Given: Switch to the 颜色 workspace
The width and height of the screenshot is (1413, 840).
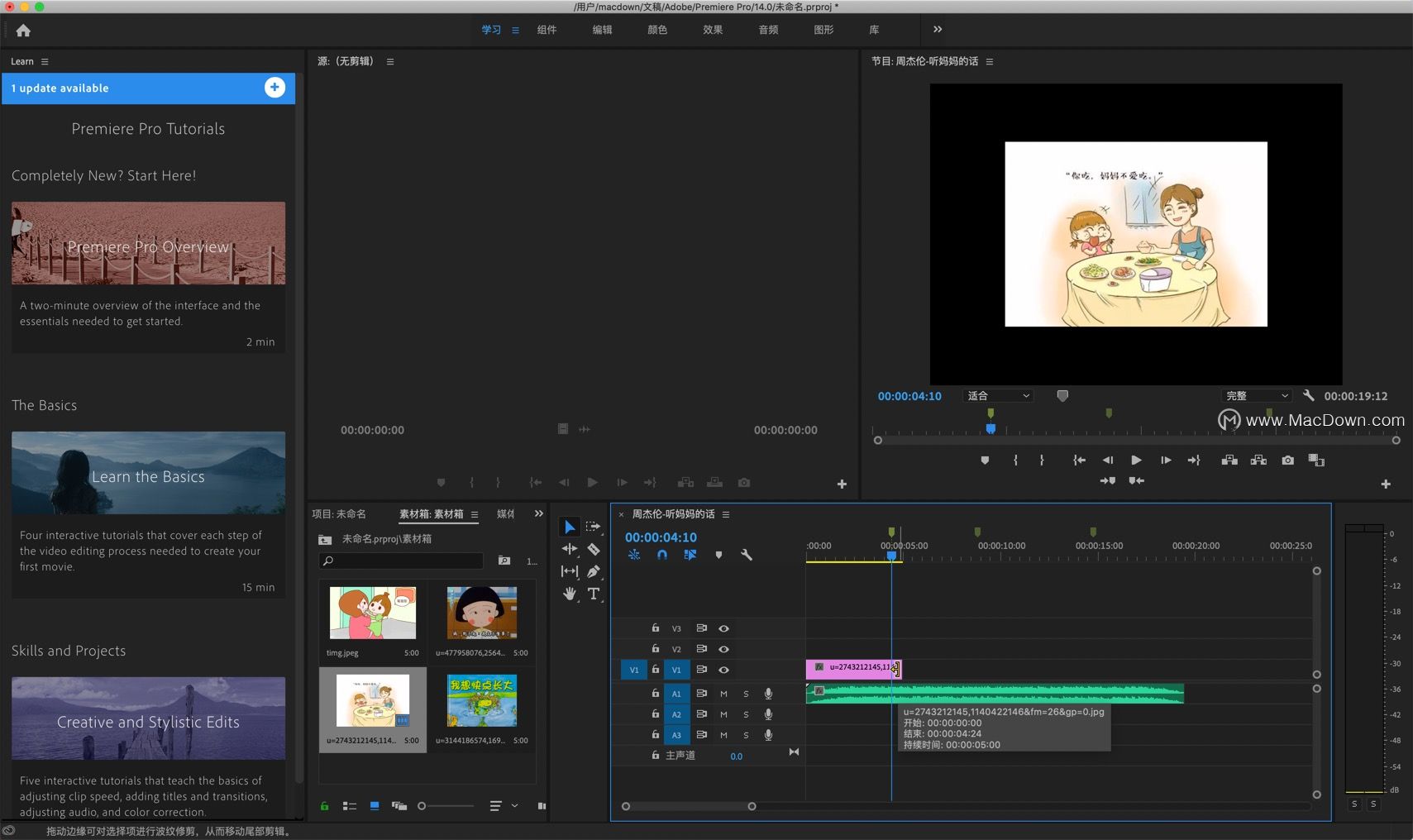Looking at the screenshot, I should [x=657, y=30].
